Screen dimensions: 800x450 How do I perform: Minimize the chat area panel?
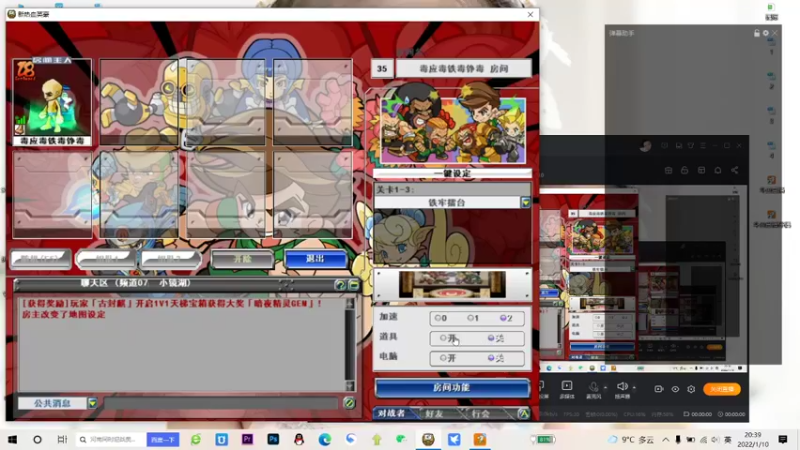(x=353, y=284)
